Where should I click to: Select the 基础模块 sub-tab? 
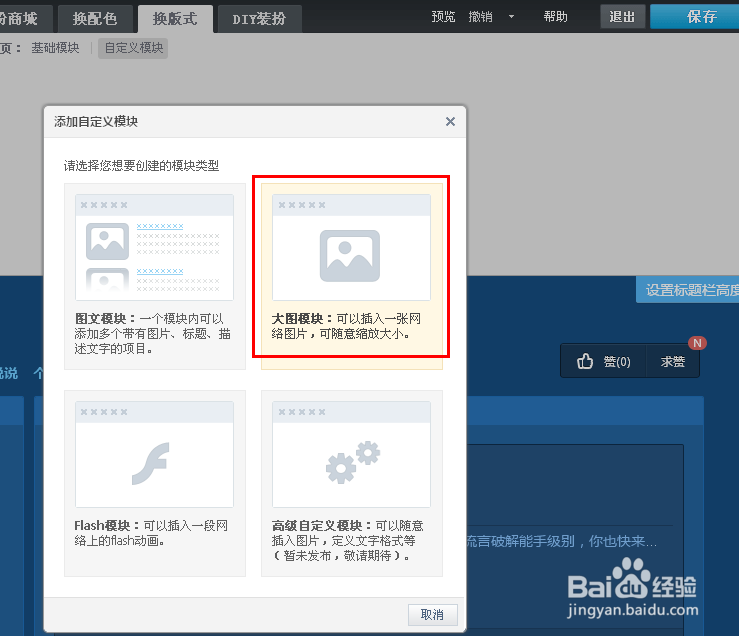pos(55,48)
